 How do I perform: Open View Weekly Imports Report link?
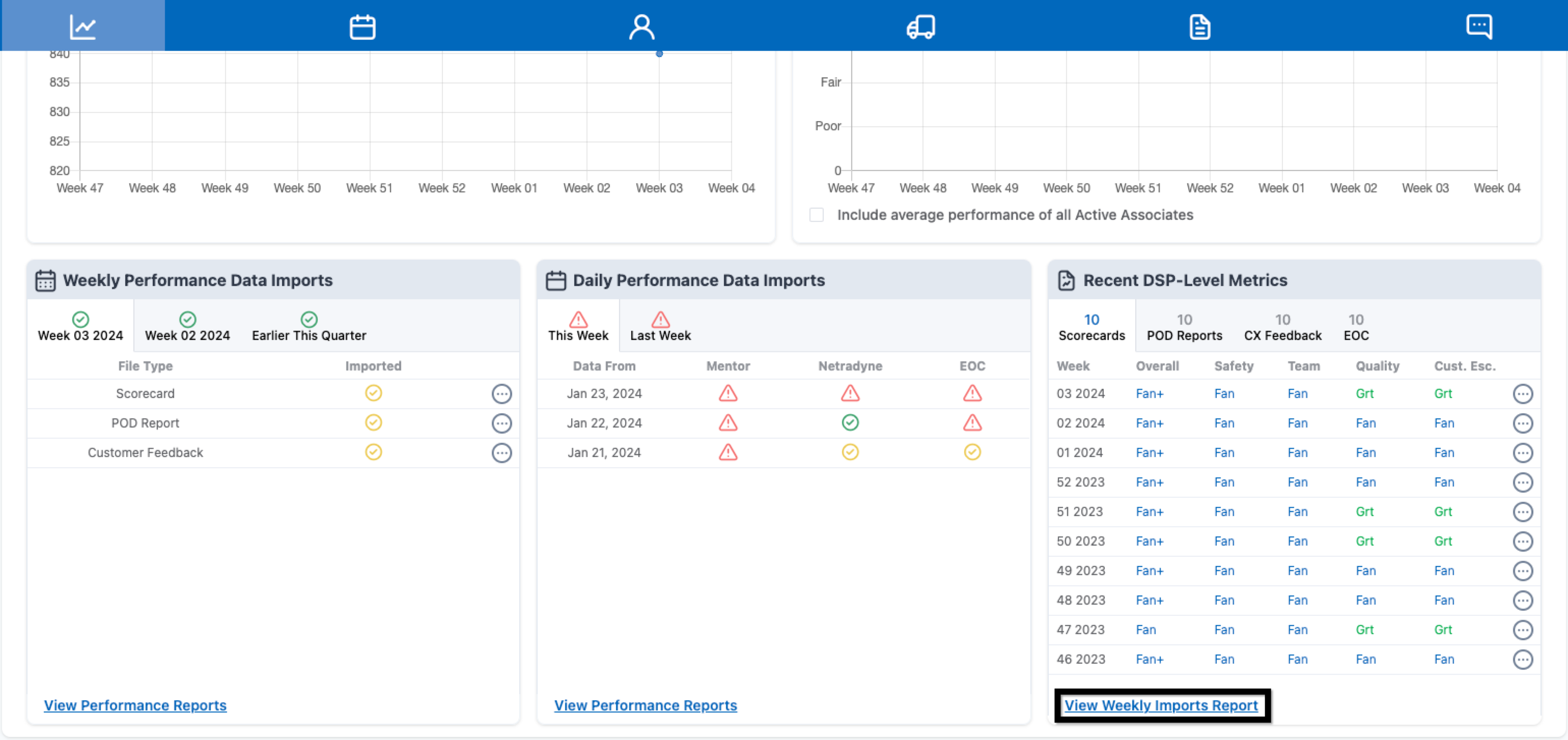click(1160, 705)
